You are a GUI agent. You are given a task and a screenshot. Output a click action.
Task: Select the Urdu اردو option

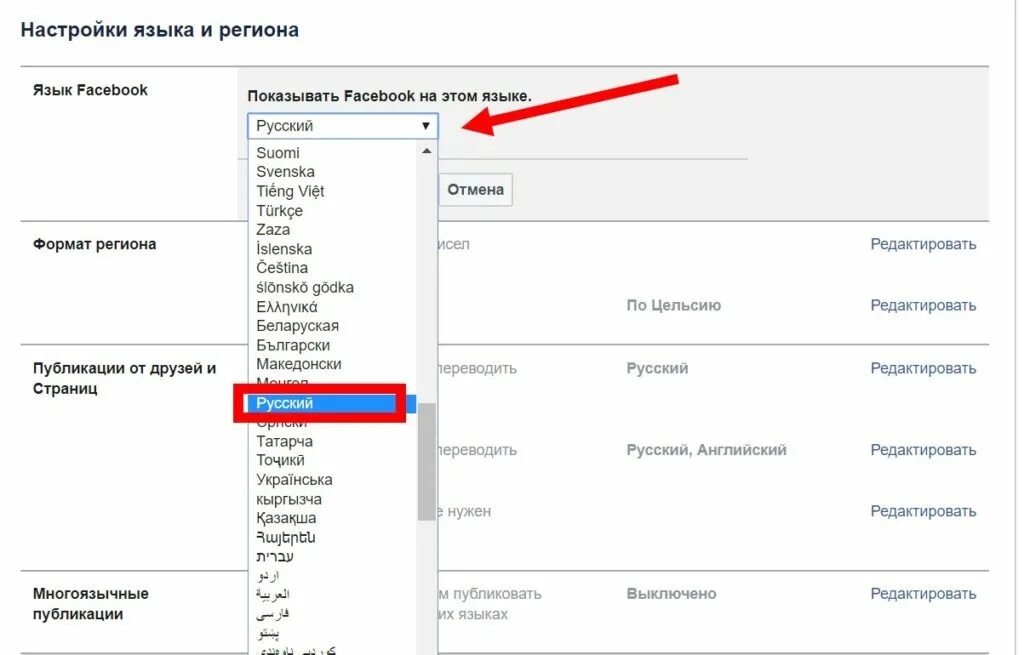click(x=268, y=575)
